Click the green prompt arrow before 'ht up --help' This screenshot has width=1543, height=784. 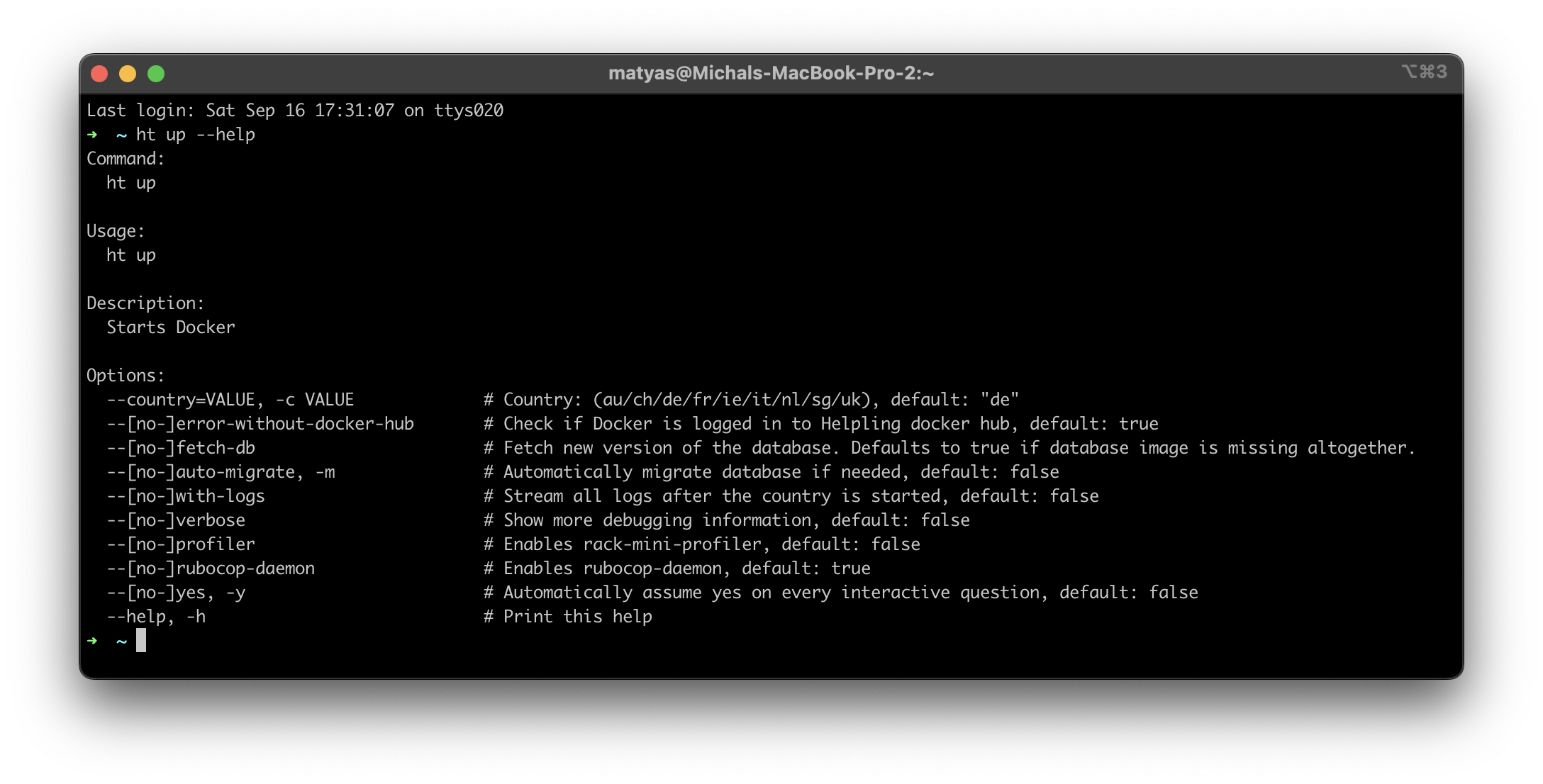92,135
